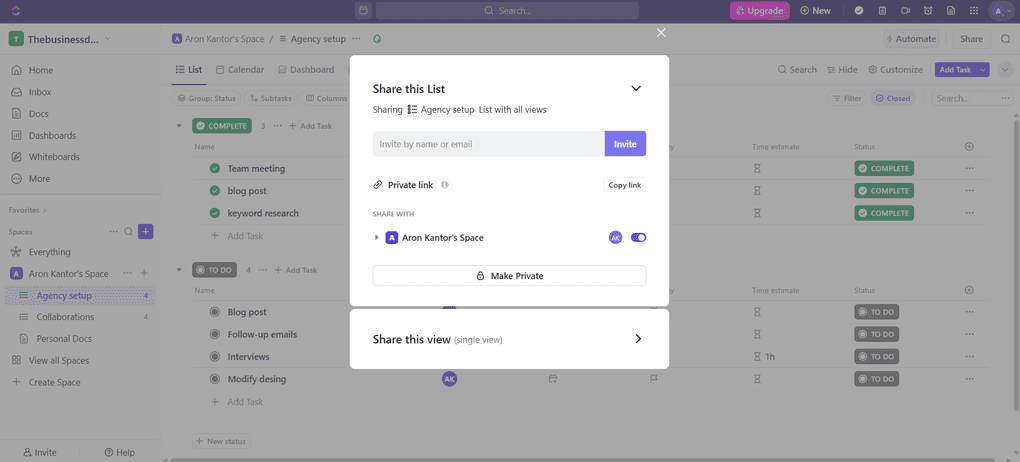Open Inbox in the sidebar

(40, 92)
